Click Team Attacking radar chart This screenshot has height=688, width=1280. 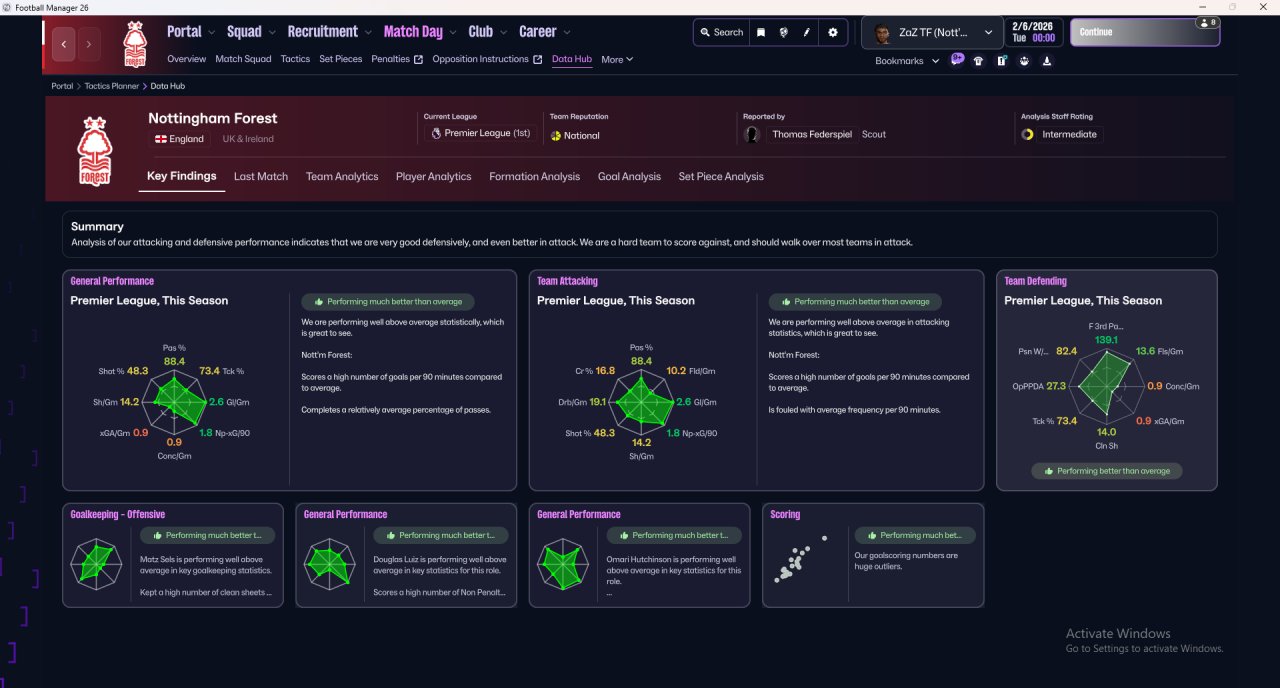[641, 403]
